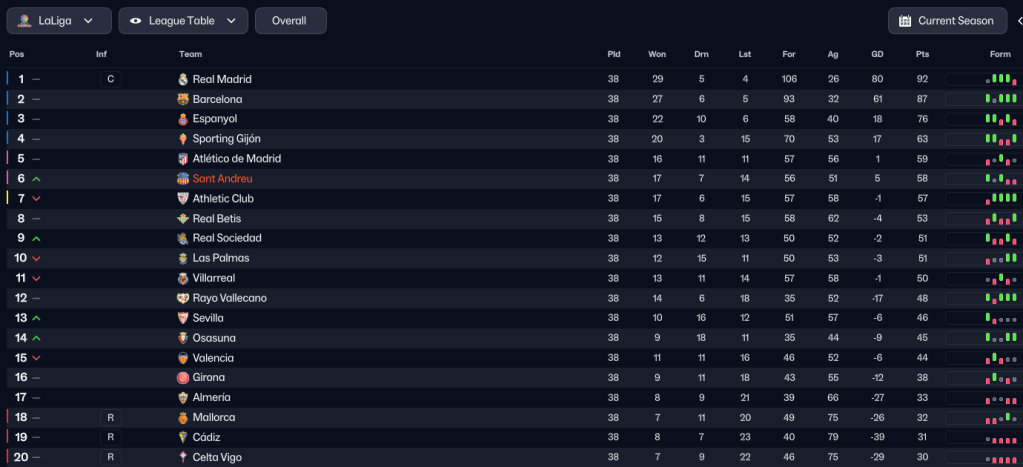Open the Current Season selector
This screenshot has width=1023, height=467.
click(947, 21)
